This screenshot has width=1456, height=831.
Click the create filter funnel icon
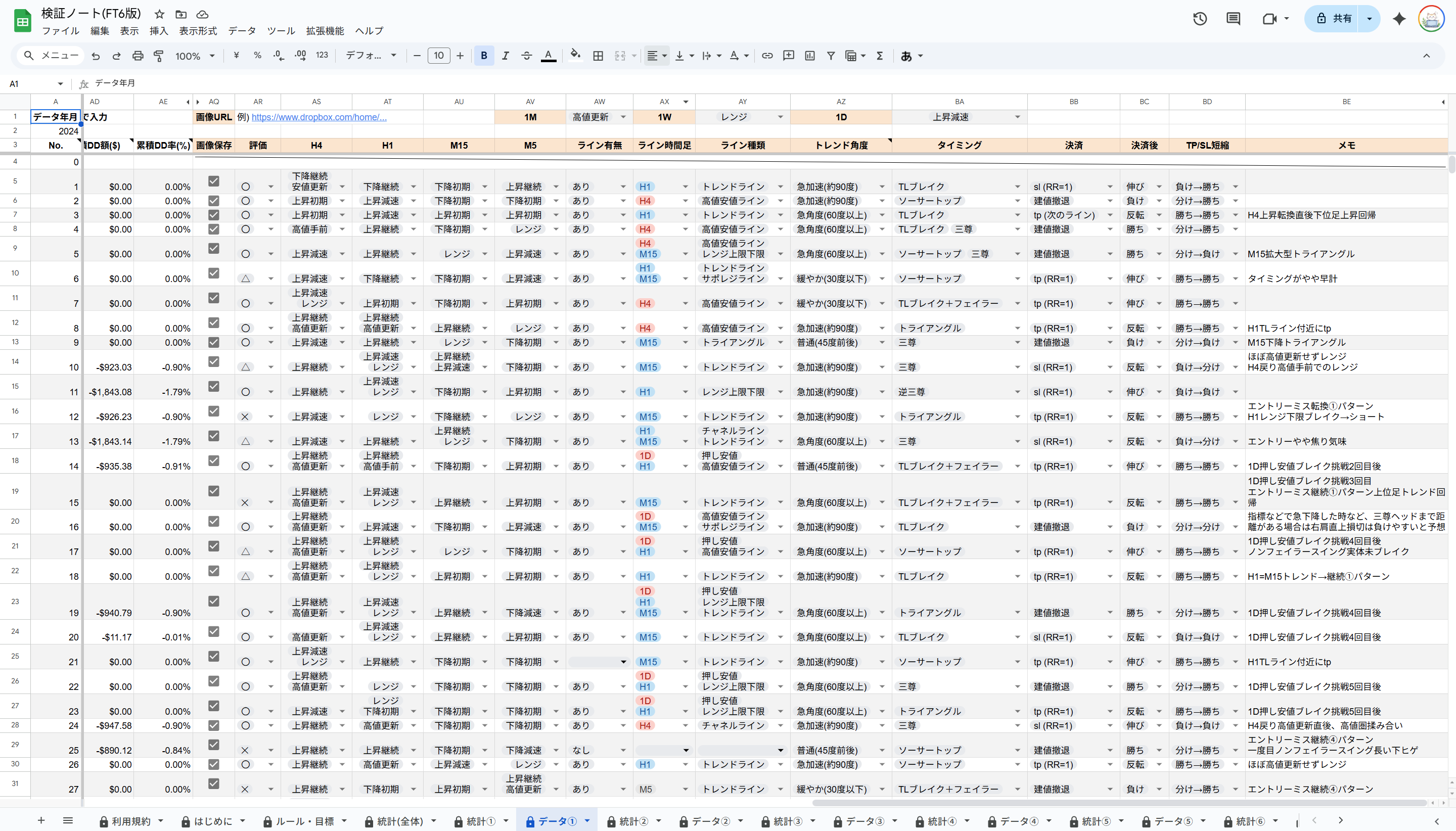pyautogui.click(x=831, y=56)
